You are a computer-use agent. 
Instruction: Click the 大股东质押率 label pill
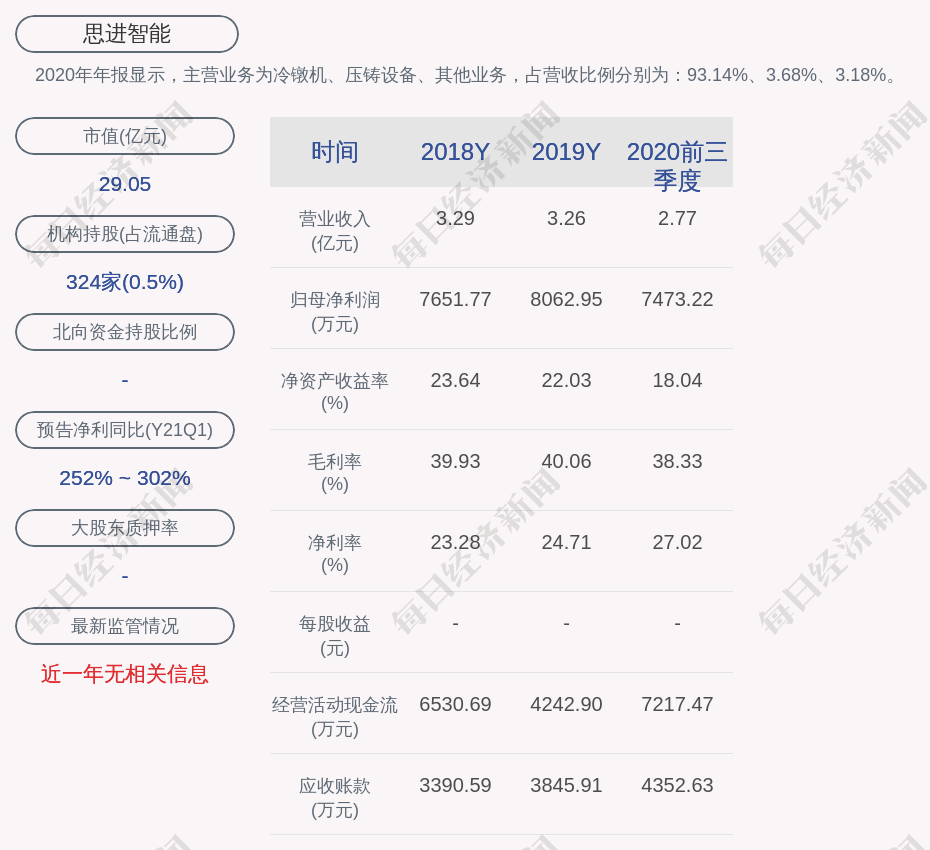pyautogui.click(x=125, y=527)
